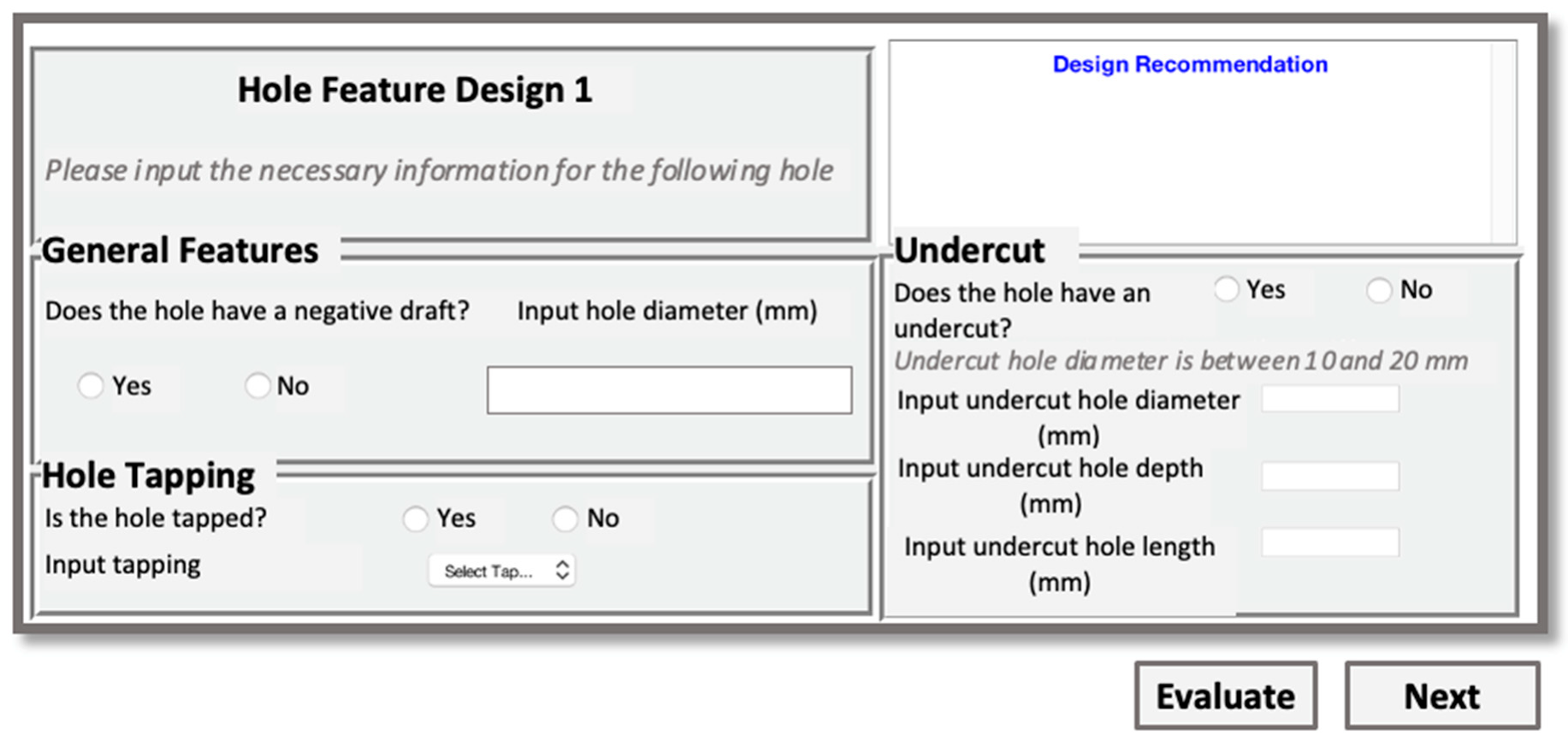1568x747 pixels.
Task: Go to the Next page button
Action: (x=1441, y=696)
